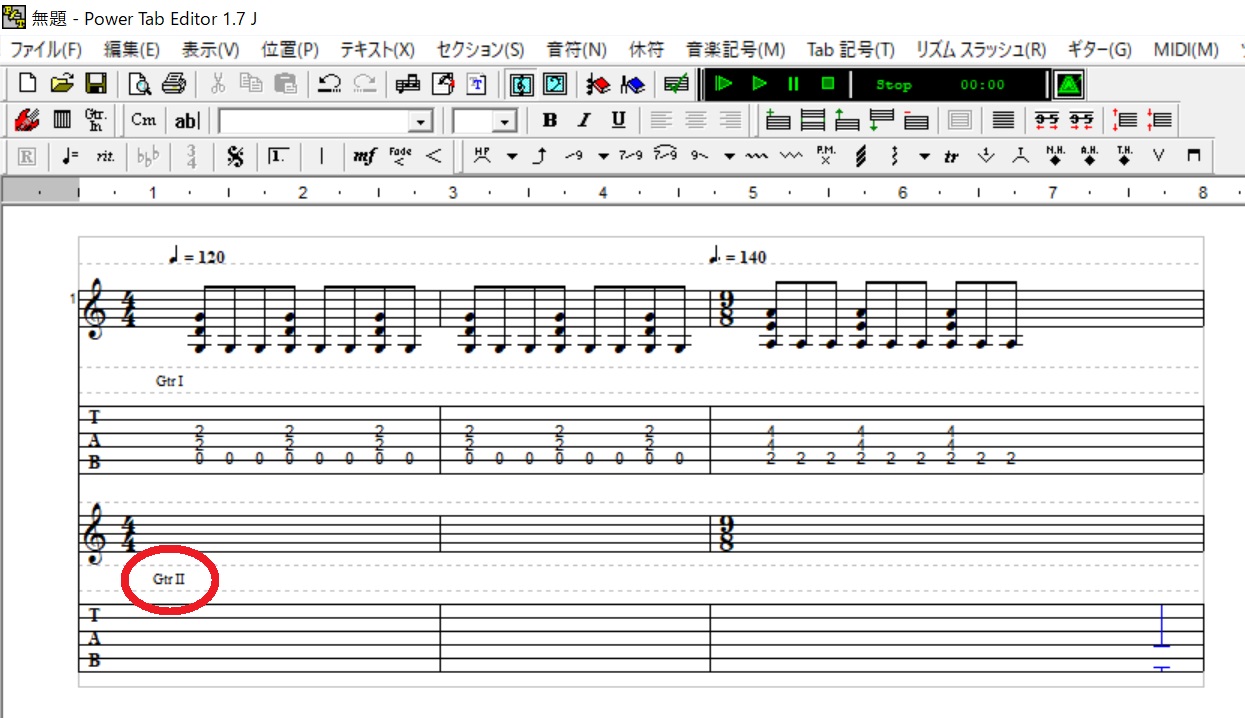Toggle bold text formatting
Viewport: 1245px width, 718px height.
[548, 120]
